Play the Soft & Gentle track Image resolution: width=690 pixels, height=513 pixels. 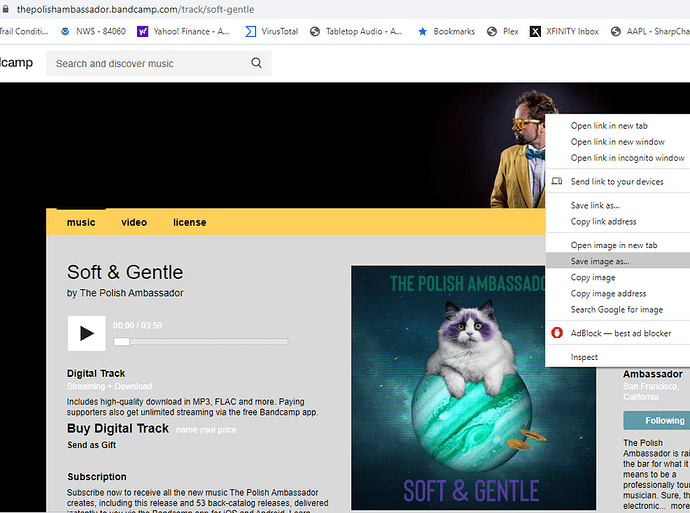point(87,333)
